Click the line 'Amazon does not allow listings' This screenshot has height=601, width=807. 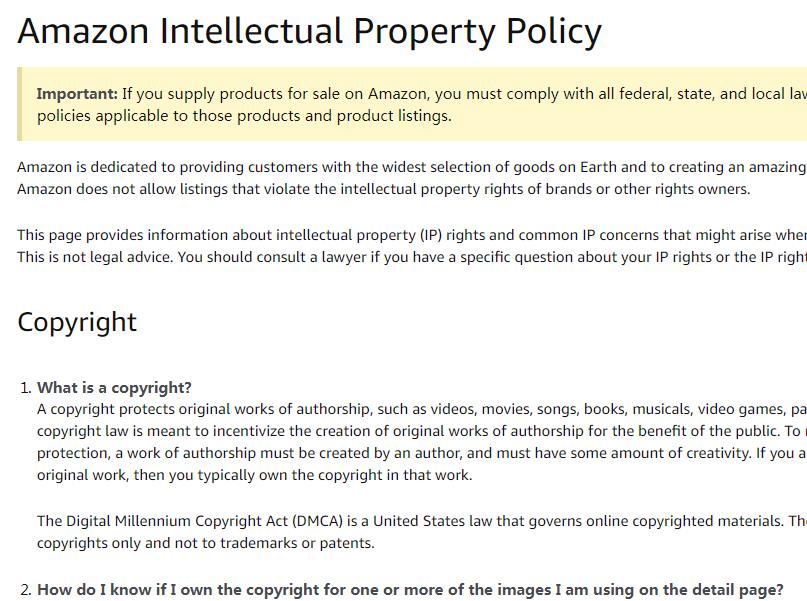coord(383,189)
